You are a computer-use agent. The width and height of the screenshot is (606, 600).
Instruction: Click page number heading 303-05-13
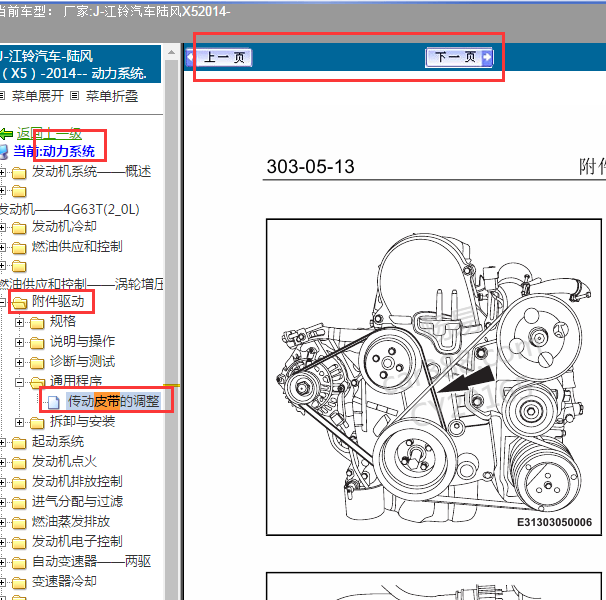click(x=310, y=167)
